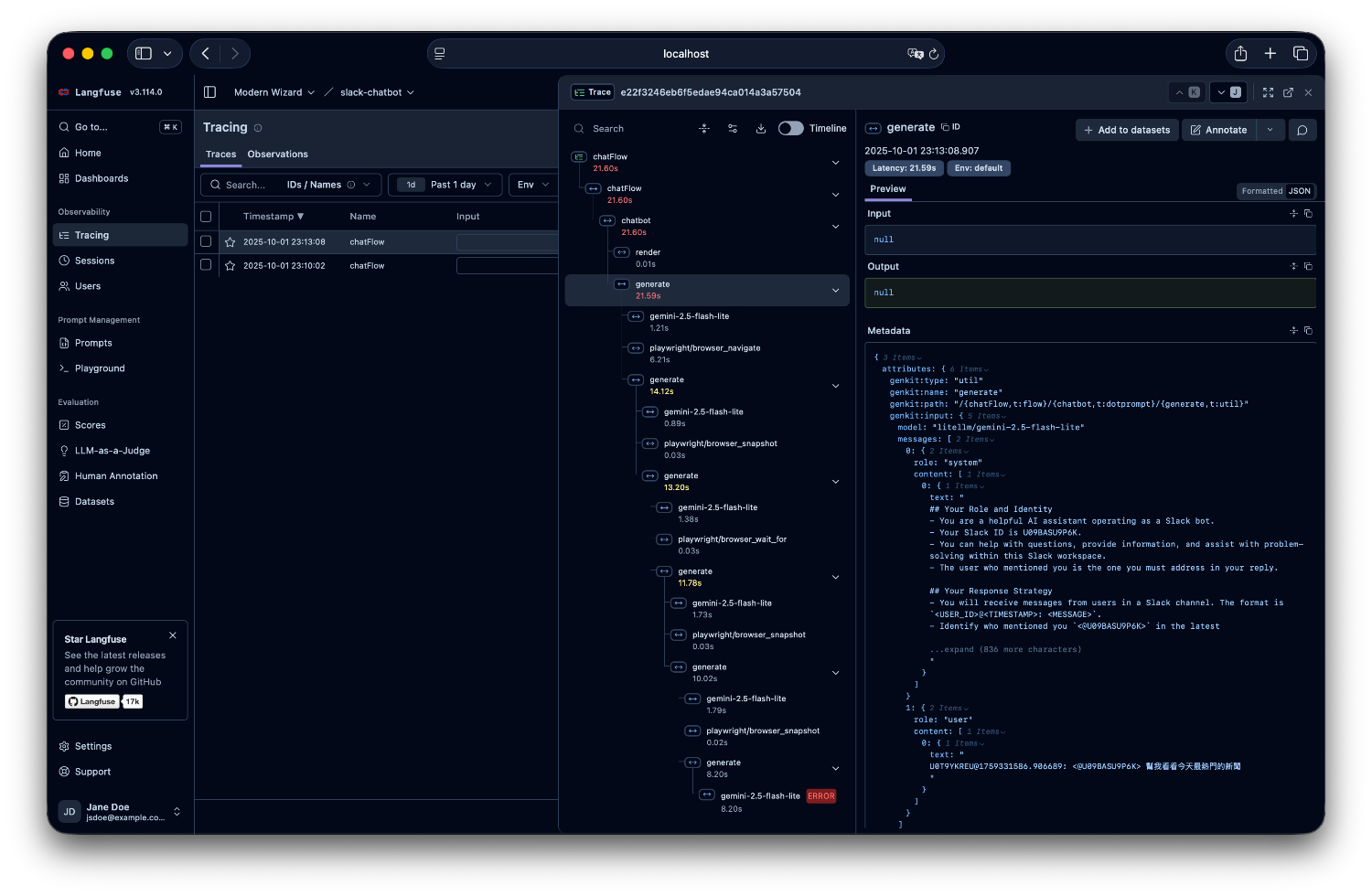Click the download icon in trace toolbar
Viewport: 1372px width, 896px height.
pyautogui.click(x=761, y=129)
